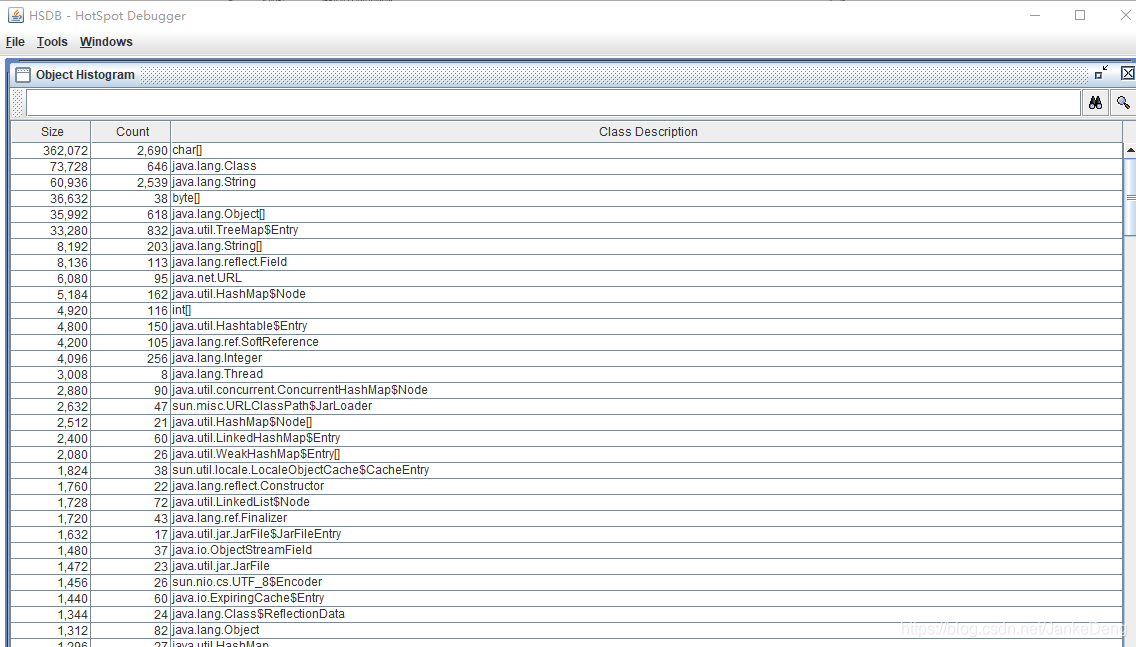Image resolution: width=1136 pixels, height=647 pixels.
Task: Select the java.net.URL row
Action: (567, 277)
